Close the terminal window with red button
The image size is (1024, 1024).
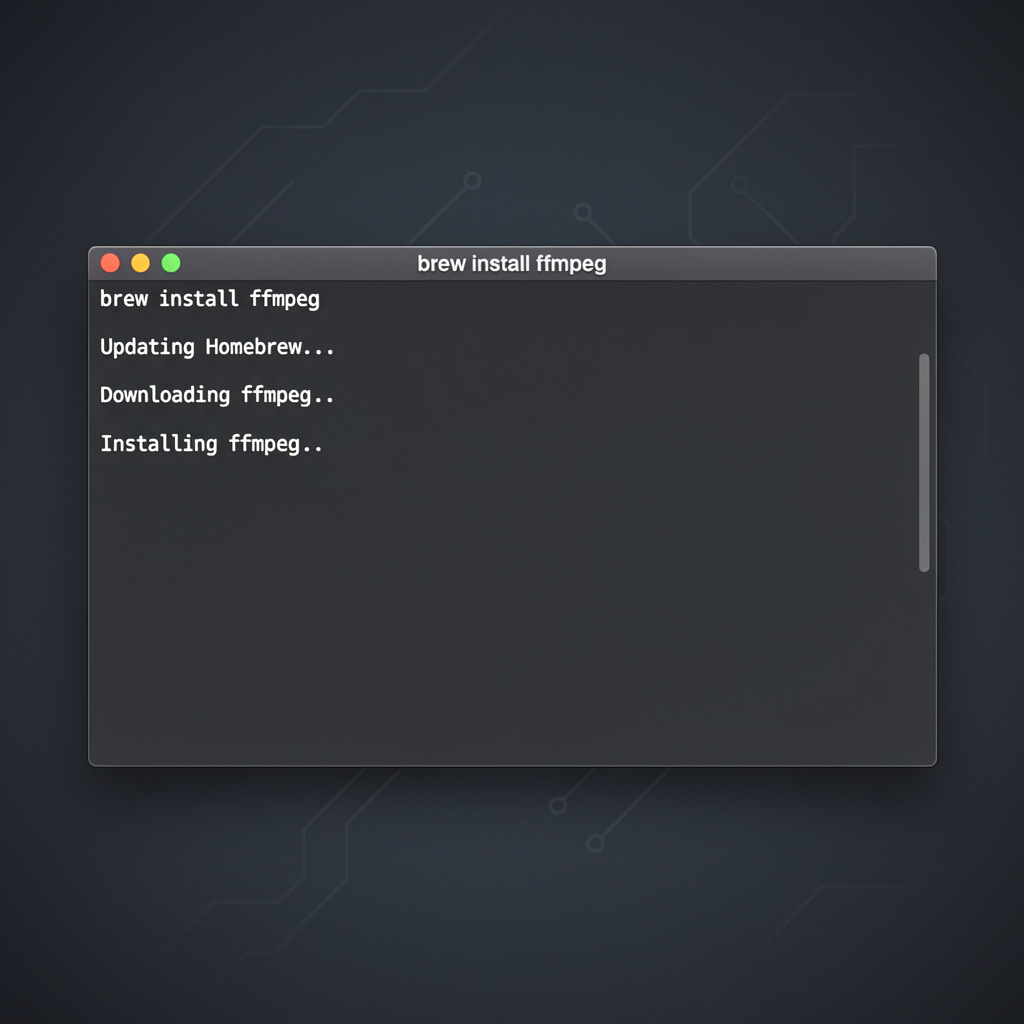pyautogui.click(x=110, y=263)
